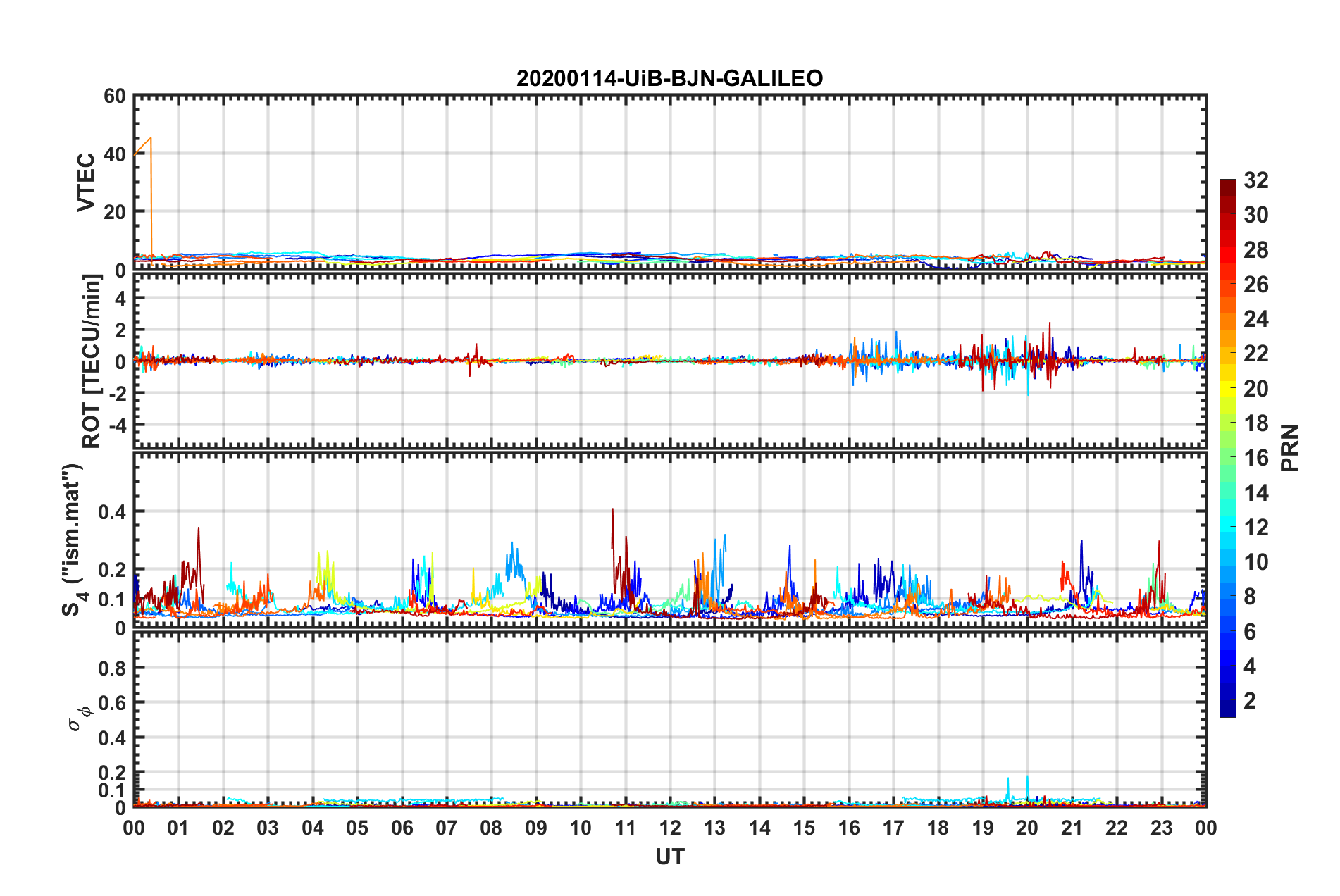Select the VTEC axis tick label 40
The image size is (1340, 896).
(x=115, y=154)
